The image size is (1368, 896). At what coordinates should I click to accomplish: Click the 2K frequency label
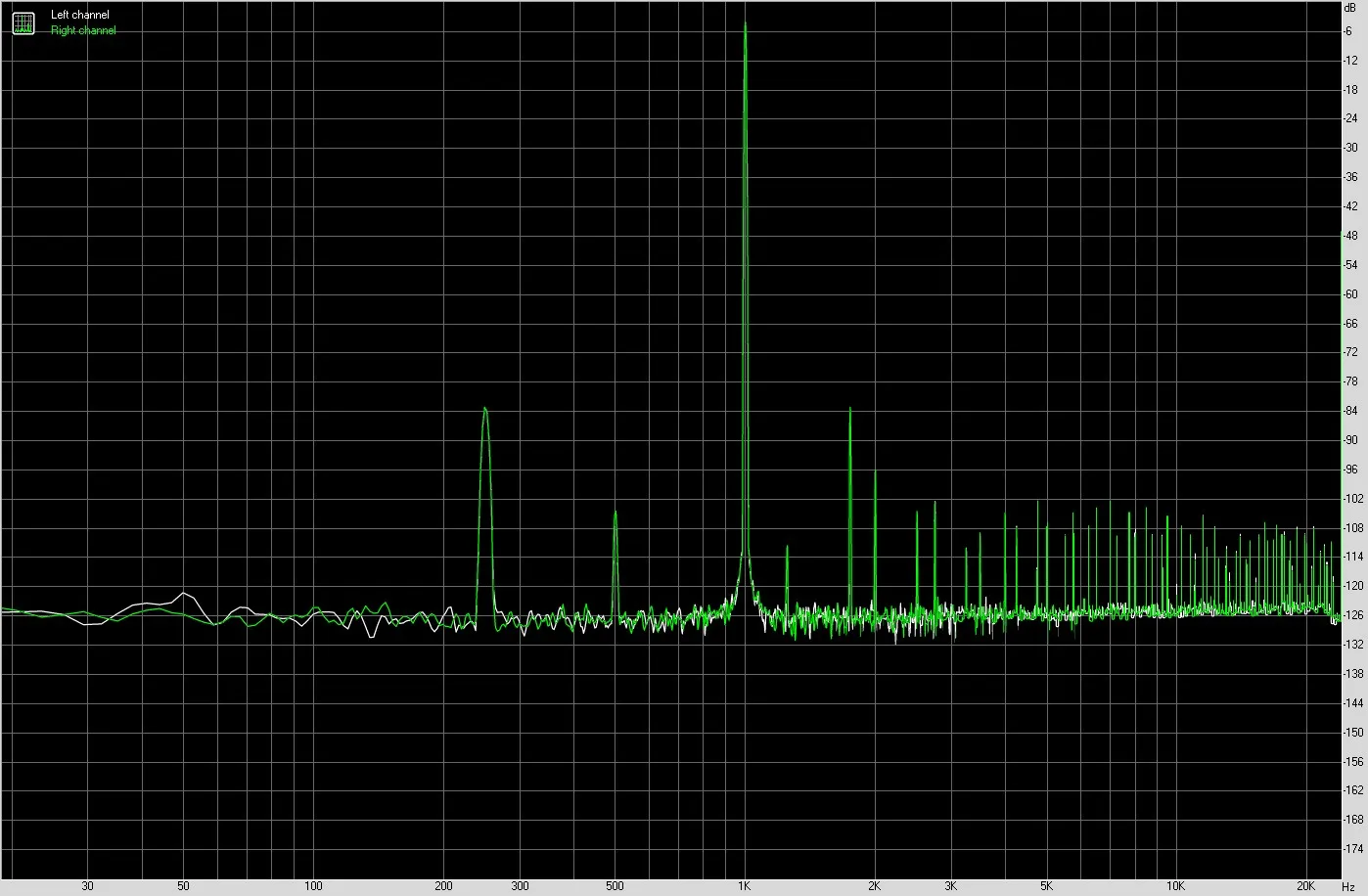point(875,886)
